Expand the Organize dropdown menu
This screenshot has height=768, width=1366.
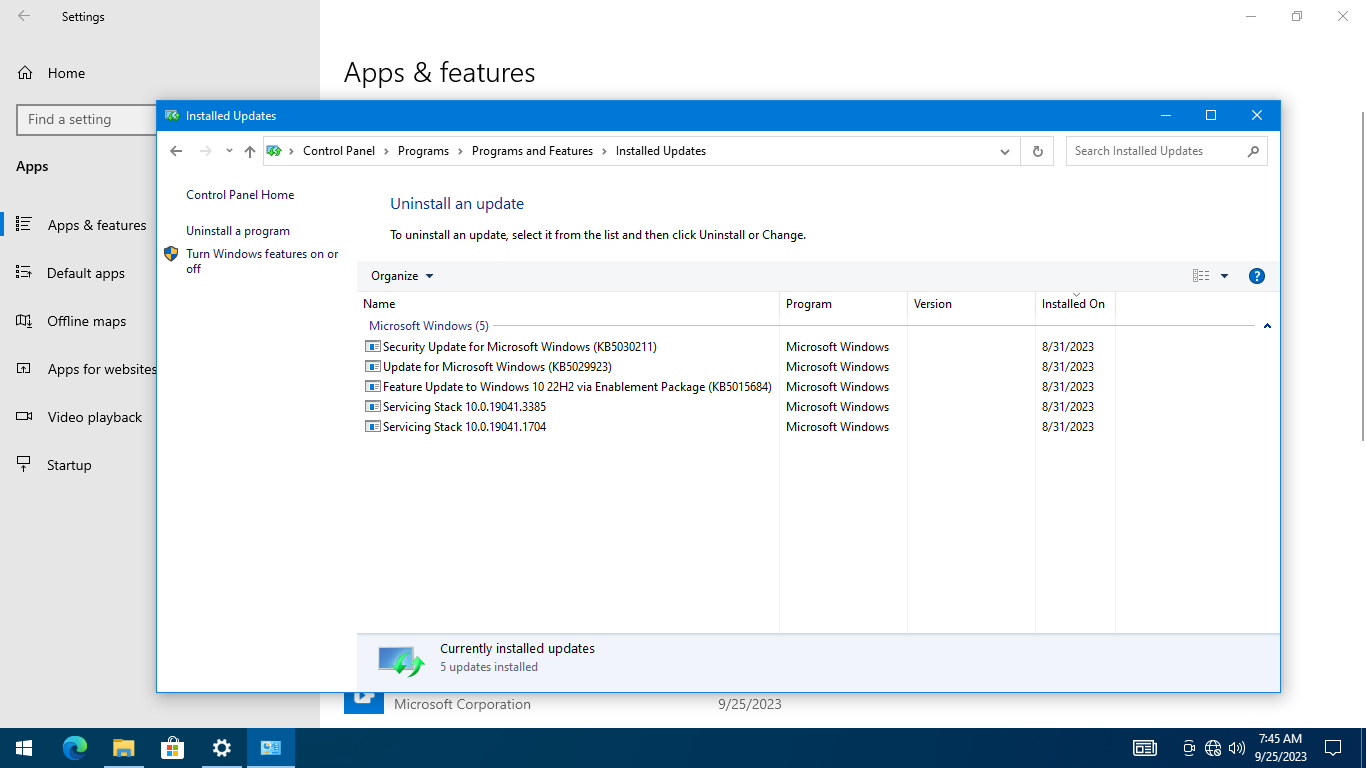pos(402,276)
